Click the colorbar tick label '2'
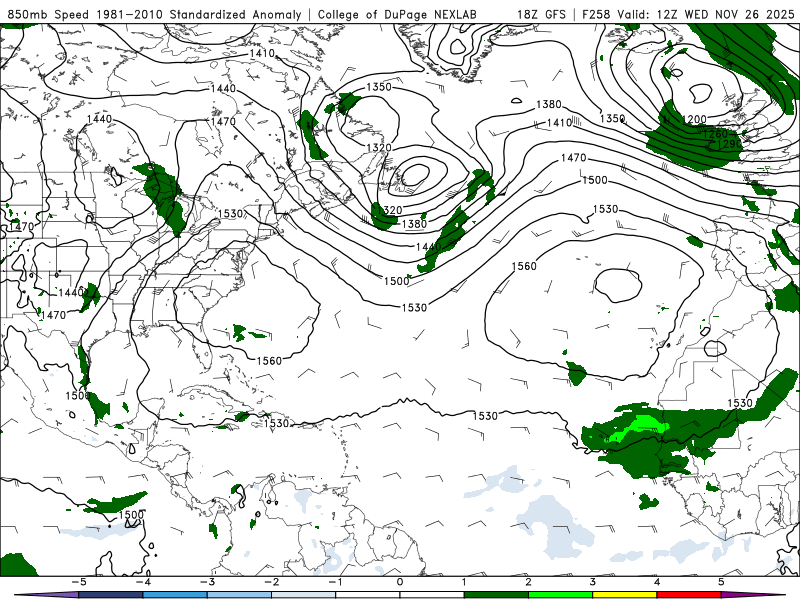This screenshot has width=800, height=600. click(x=528, y=582)
